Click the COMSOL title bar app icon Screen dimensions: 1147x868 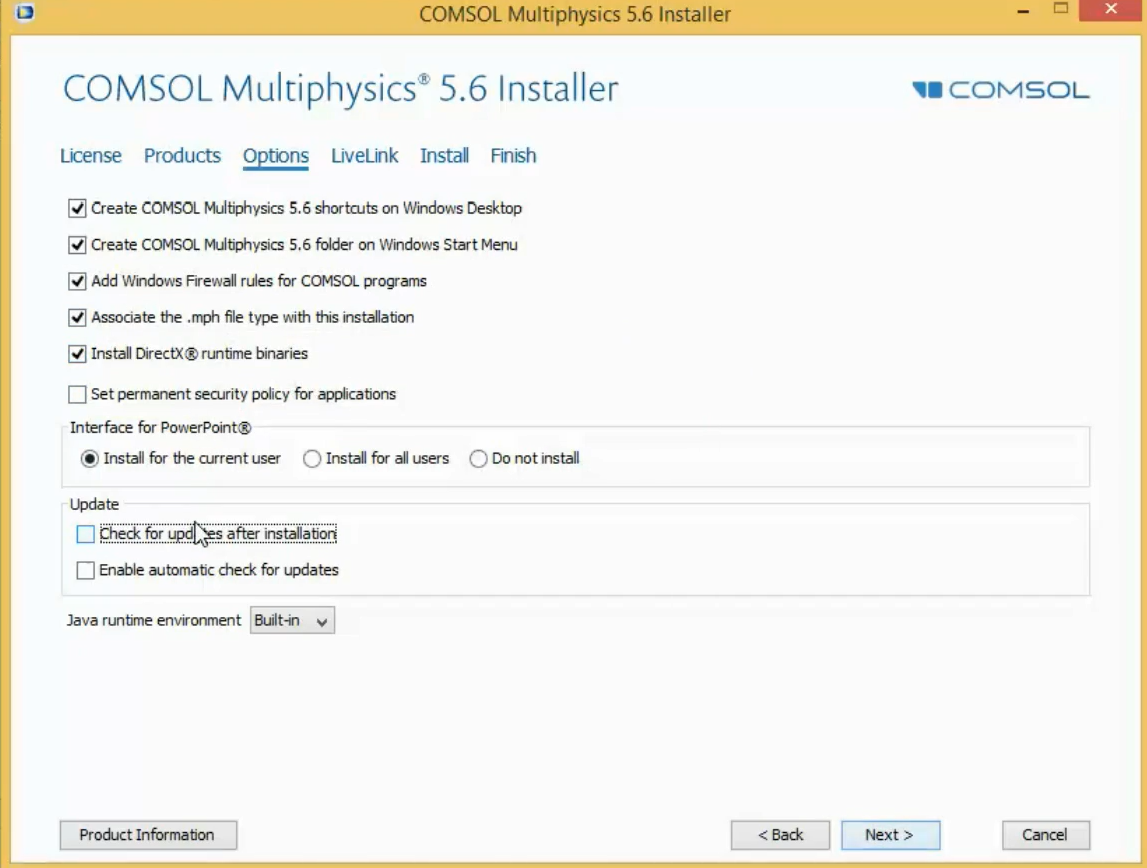[24, 12]
